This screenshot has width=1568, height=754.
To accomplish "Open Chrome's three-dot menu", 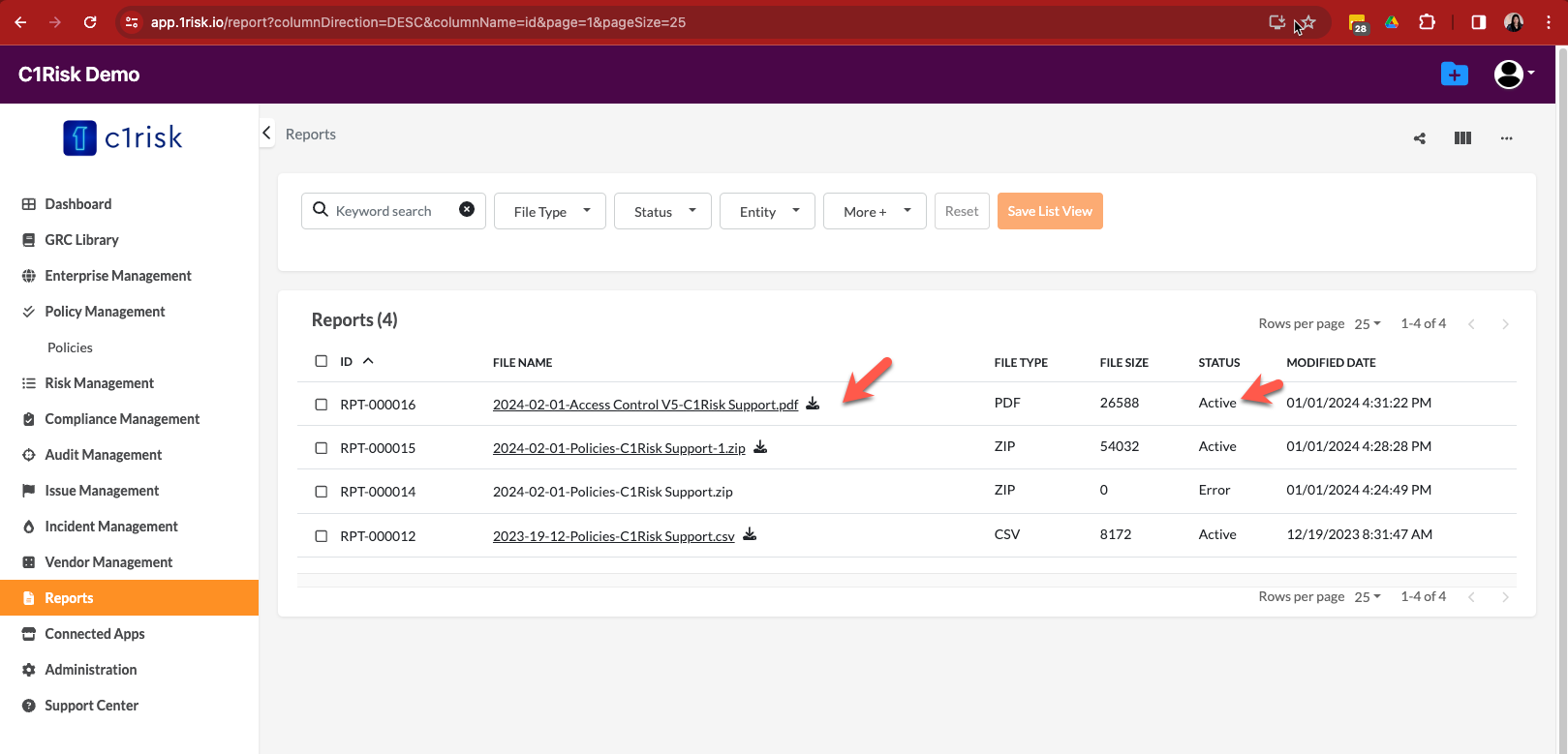I will pyautogui.click(x=1549, y=22).
